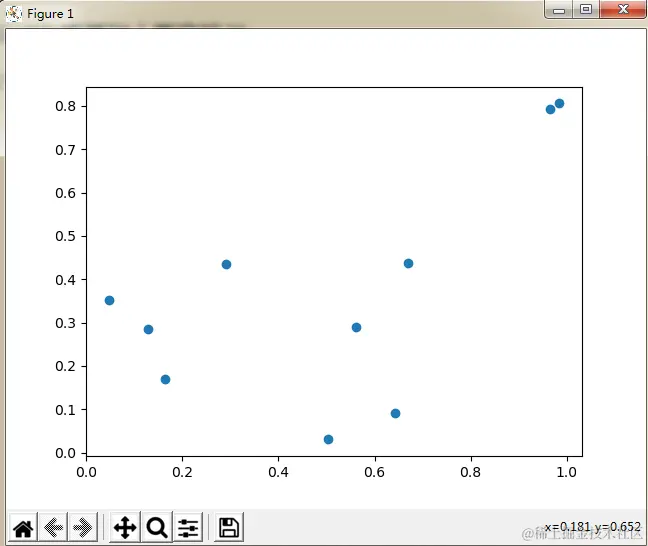Click the x-axis tick label 1.0

click(x=567, y=472)
